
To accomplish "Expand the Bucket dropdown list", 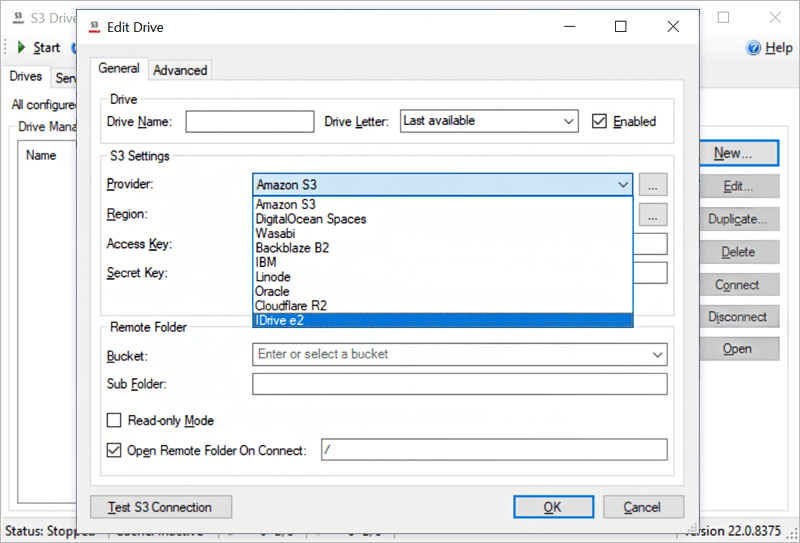I will click(658, 355).
